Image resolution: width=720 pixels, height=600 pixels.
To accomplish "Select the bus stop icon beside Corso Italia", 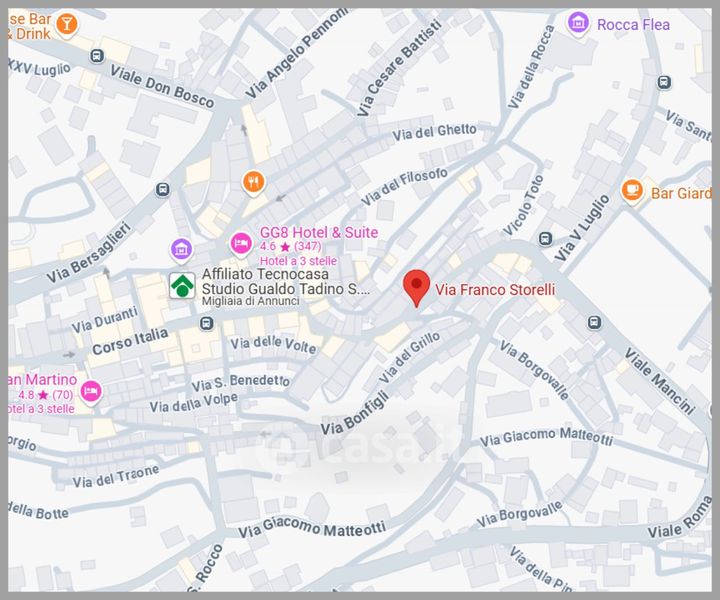I will pos(206,323).
